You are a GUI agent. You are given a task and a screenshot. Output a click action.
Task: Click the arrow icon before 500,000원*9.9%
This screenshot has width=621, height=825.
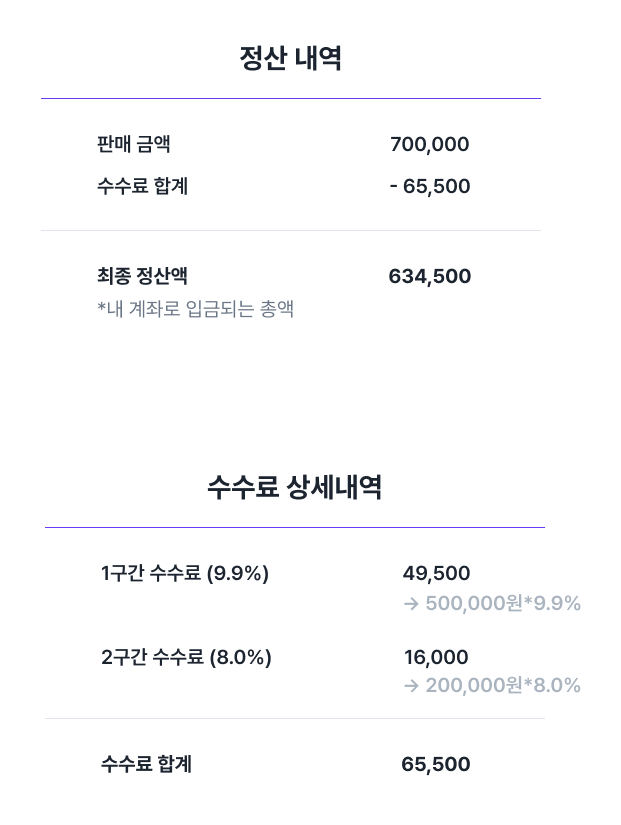[411, 603]
